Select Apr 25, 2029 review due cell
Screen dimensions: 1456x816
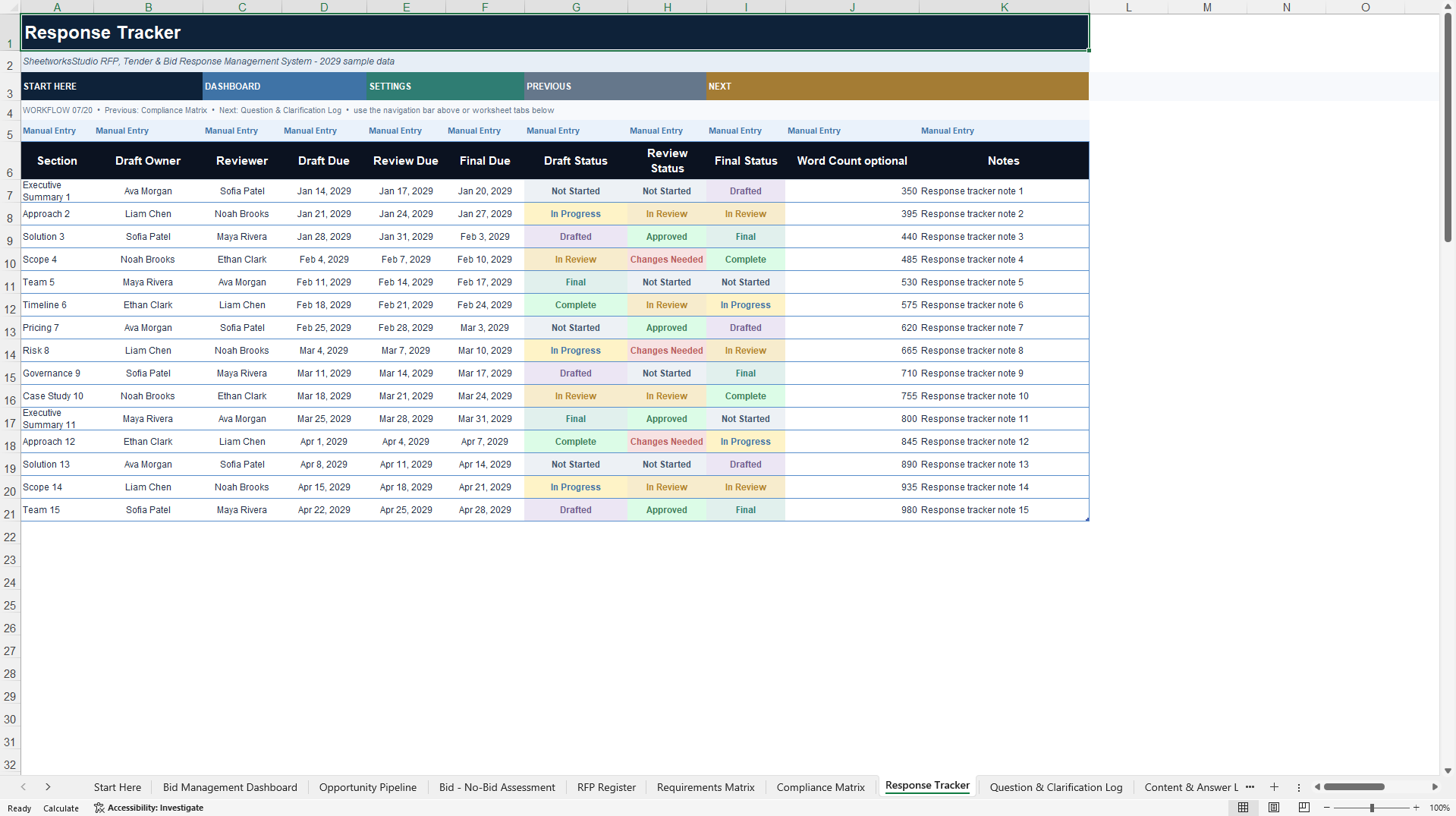click(x=406, y=510)
